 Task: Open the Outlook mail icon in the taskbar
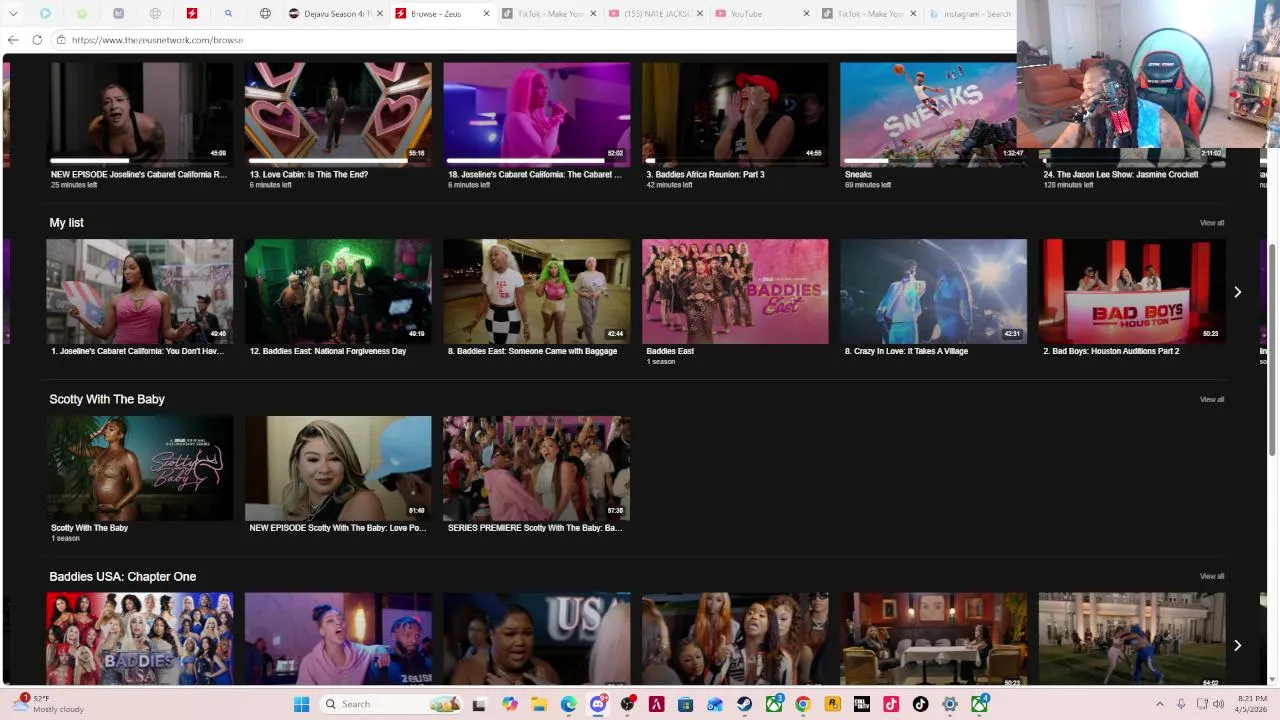[x=715, y=704]
